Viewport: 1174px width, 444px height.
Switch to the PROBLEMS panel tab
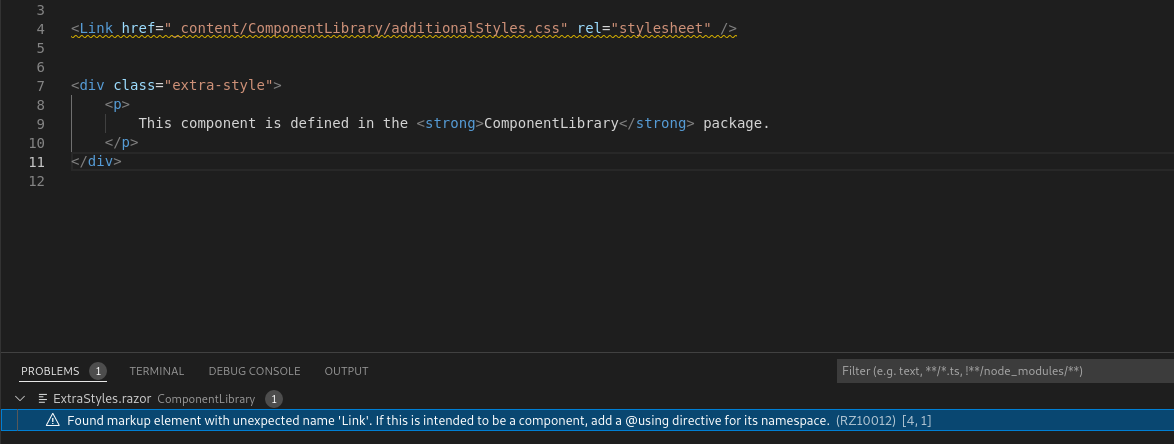(50, 371)
